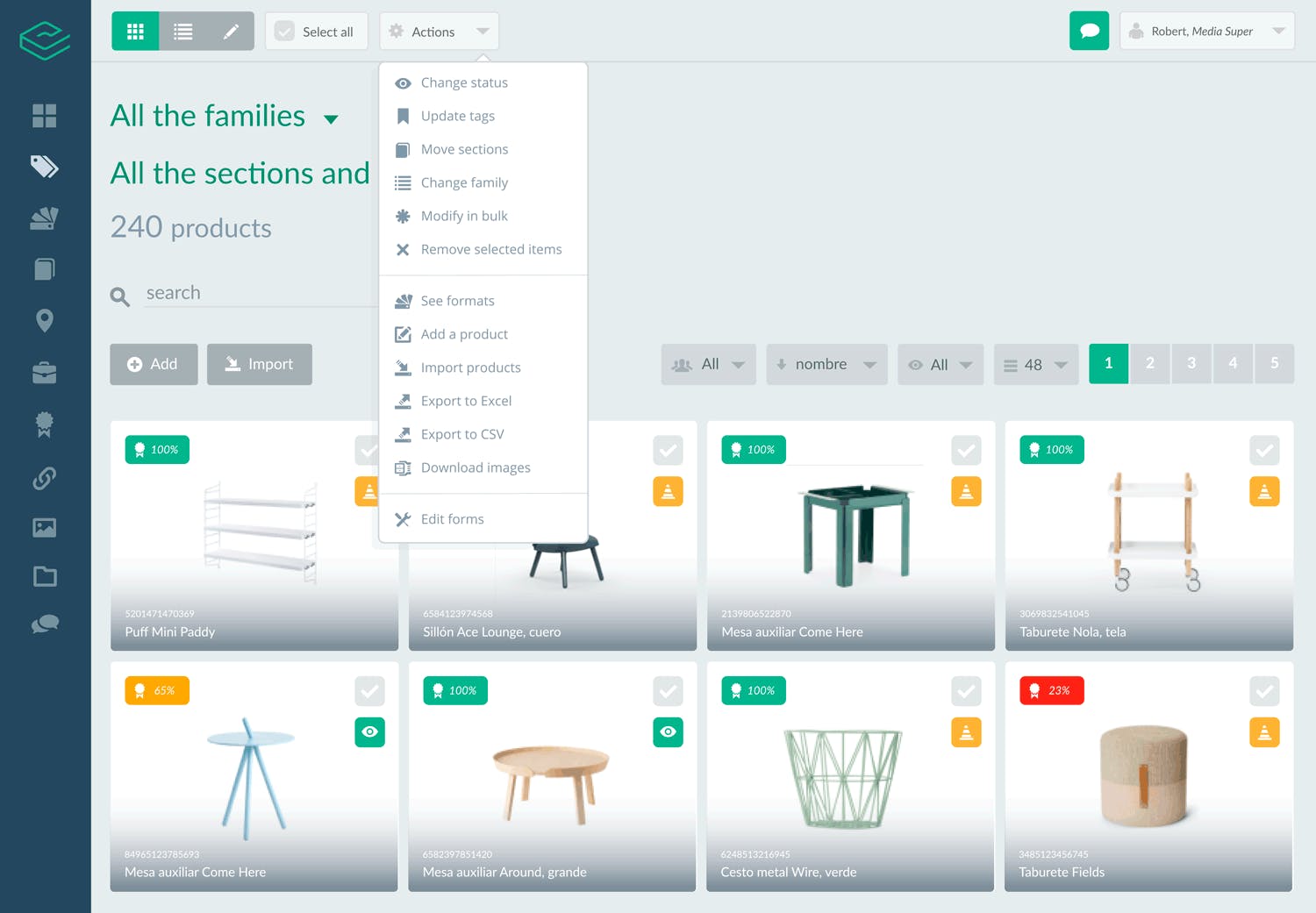Image resolution: width=1316 pixels, height=913 pixels.
Task: Go to page 3 of results
Action: click(x=1191, y=363)
